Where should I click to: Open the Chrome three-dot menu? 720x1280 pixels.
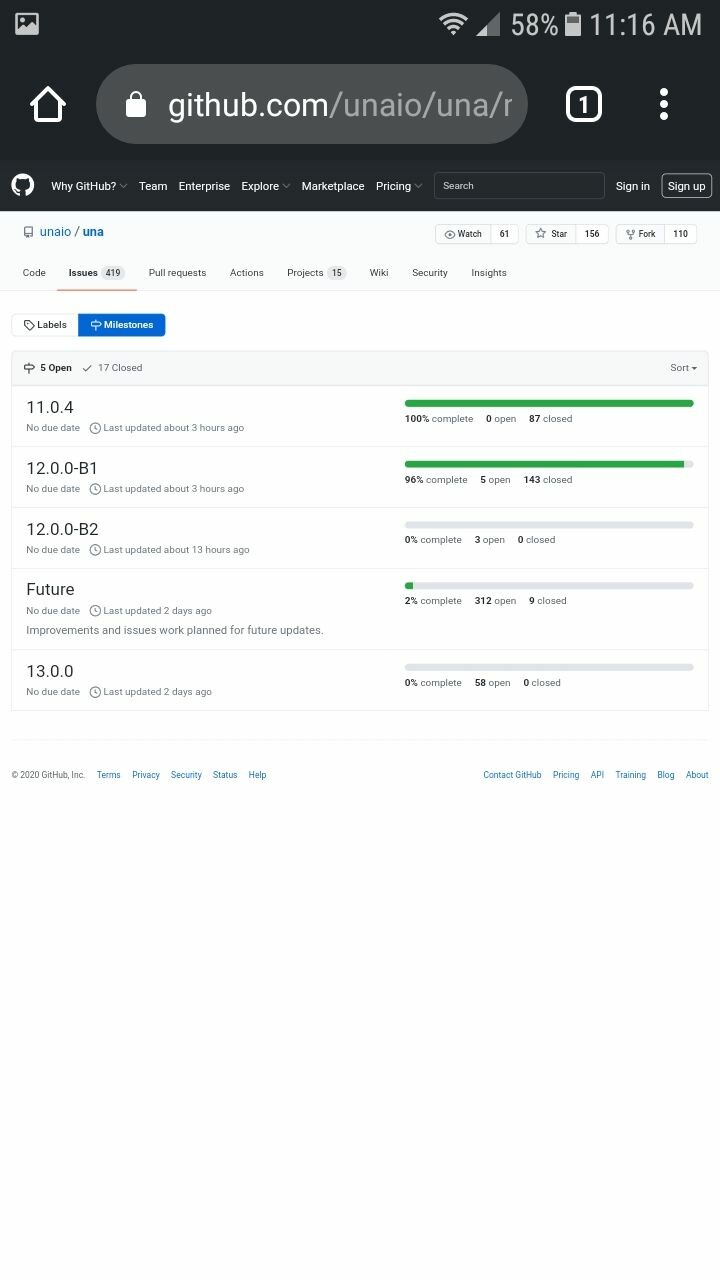(663, 104)
